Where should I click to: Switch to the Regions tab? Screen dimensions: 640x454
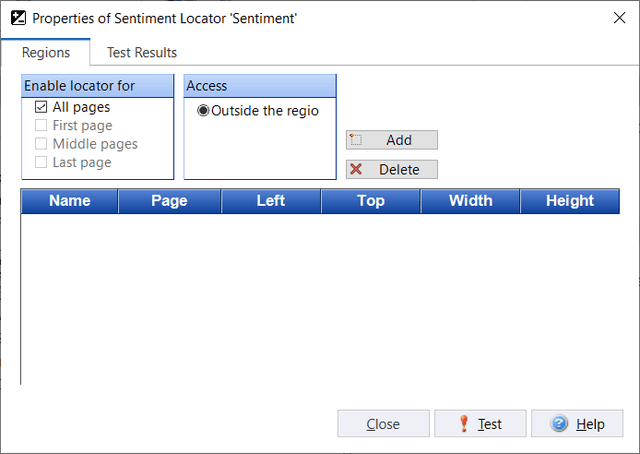tap(45, 52)
